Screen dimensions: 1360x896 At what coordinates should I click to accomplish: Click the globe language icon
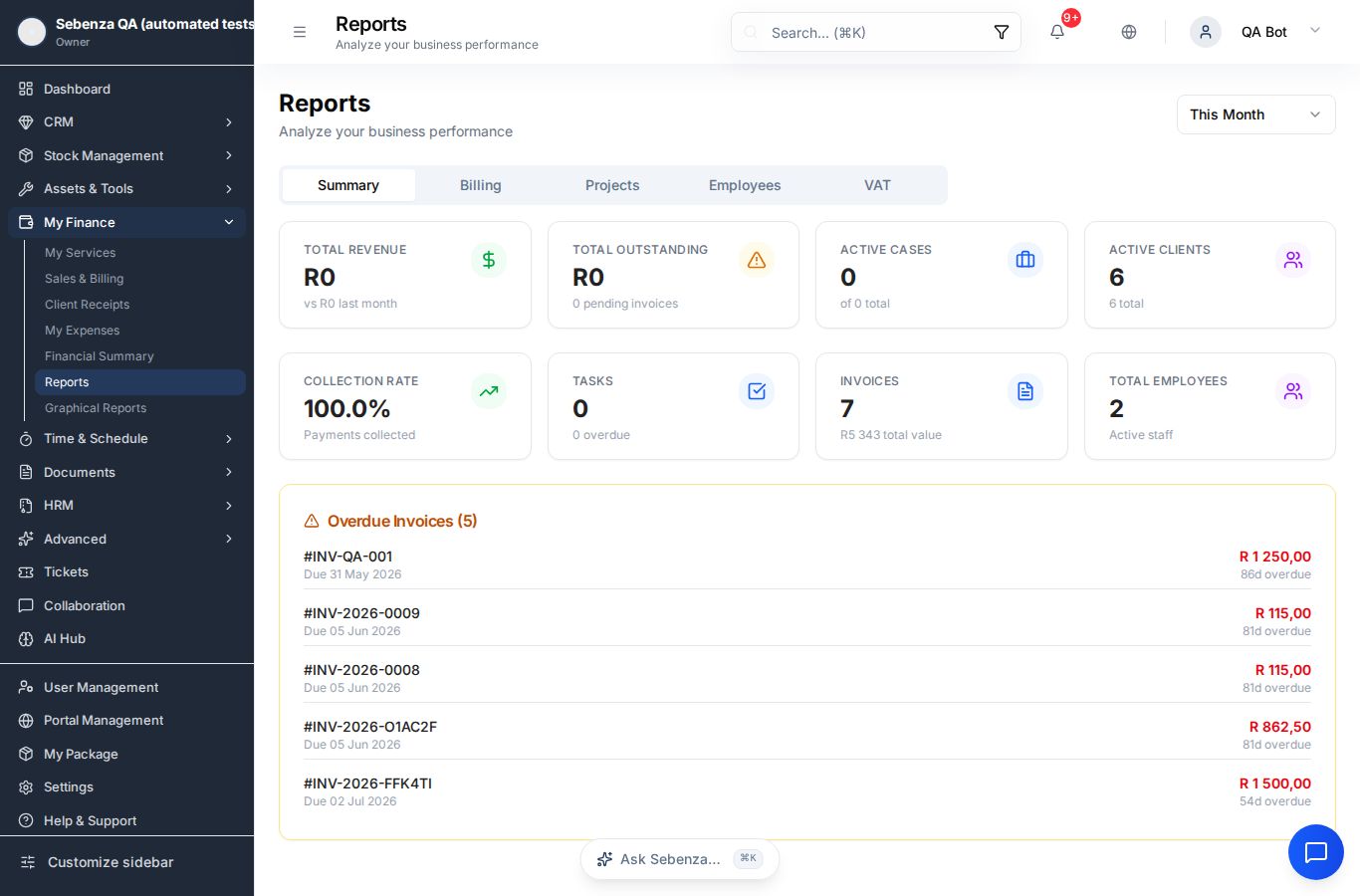tap(1129, 32)
